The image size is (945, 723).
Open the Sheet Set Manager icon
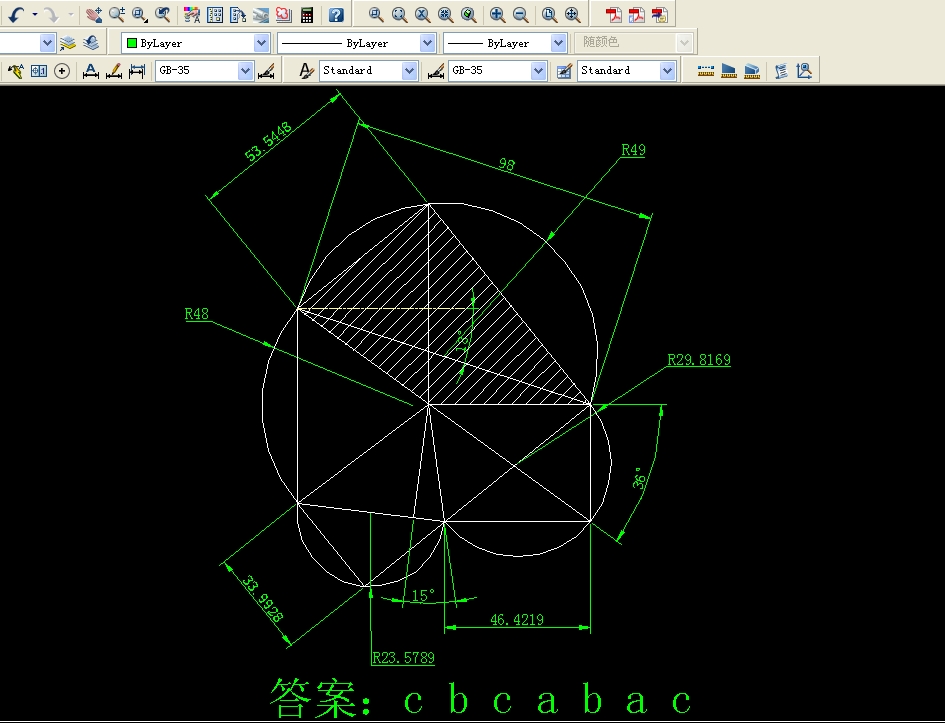tap(260, 14)
